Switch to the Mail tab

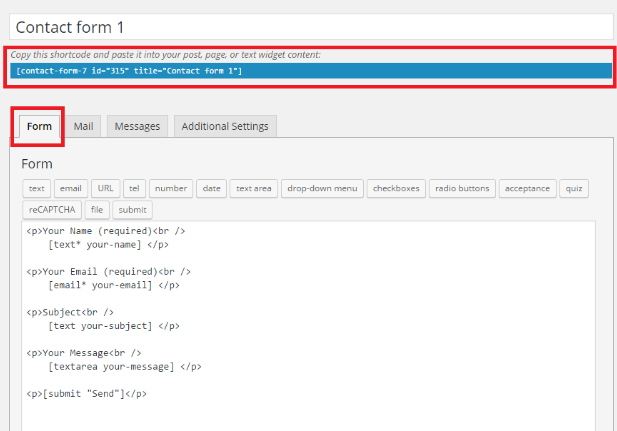pos(83,126)
